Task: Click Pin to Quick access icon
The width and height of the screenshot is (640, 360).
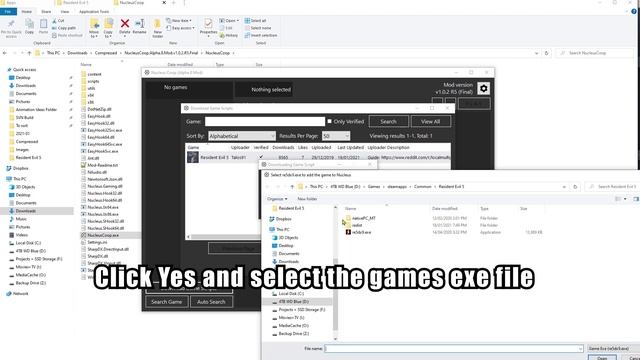Action: tap(11, 24)
